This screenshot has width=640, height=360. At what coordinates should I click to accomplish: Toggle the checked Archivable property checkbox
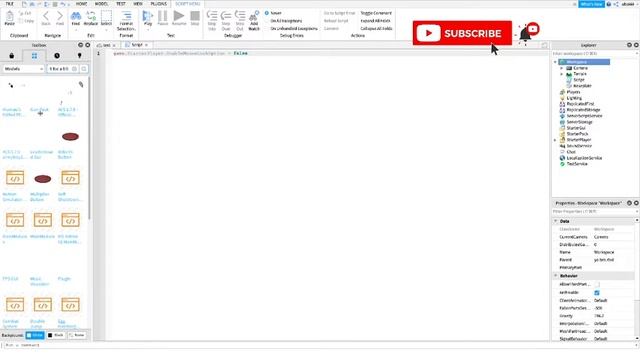pos(597,293)
